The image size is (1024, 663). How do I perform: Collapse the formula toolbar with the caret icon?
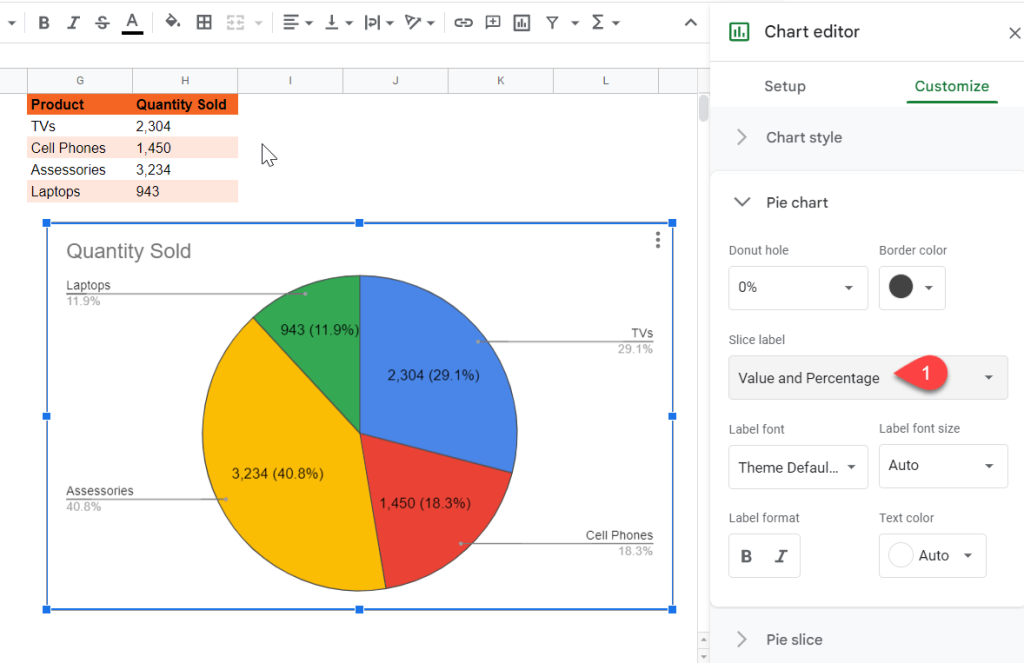pyautogui.click(x=690, y=21)
